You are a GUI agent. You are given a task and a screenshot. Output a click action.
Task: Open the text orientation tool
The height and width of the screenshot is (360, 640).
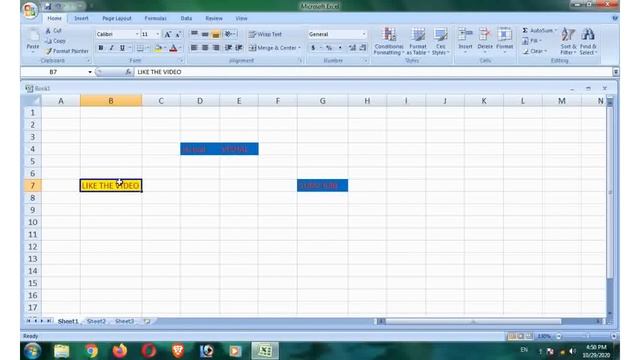click(230, 34)
